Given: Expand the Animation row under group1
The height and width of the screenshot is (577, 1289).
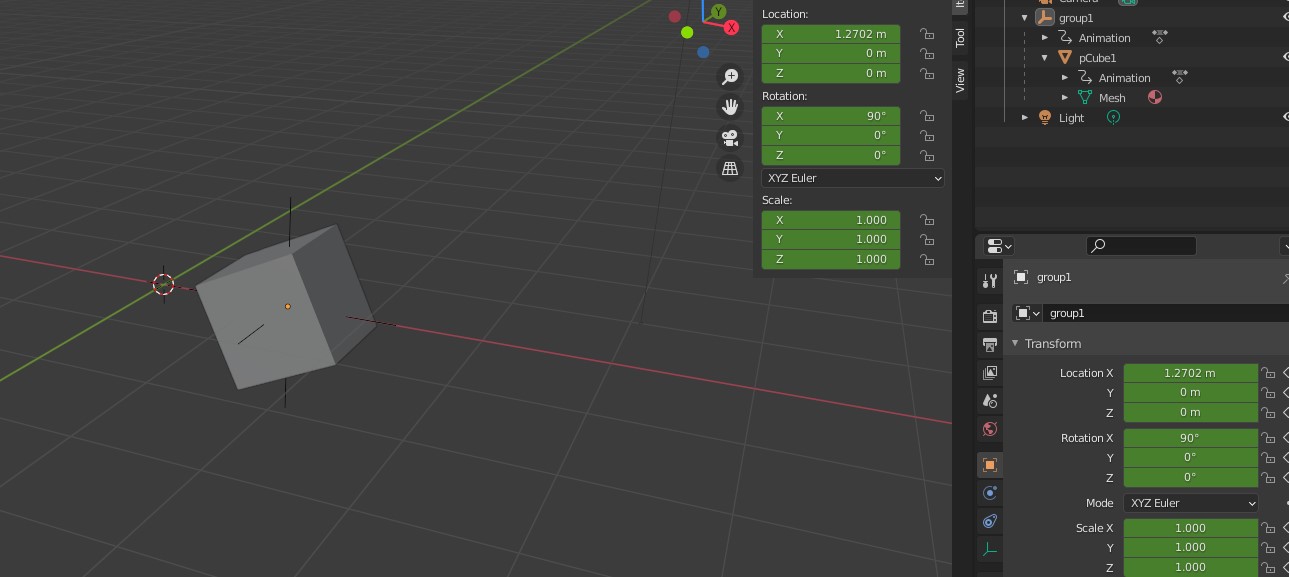Looking at the screenshot, I should [1045, 38].
